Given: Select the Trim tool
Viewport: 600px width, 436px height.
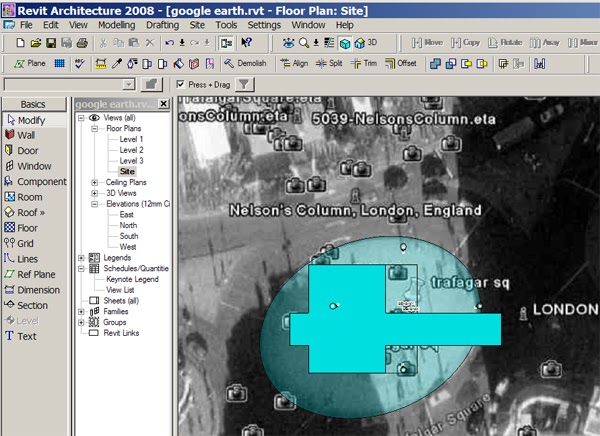Looking at the screenshot, I should coord(364,64).
